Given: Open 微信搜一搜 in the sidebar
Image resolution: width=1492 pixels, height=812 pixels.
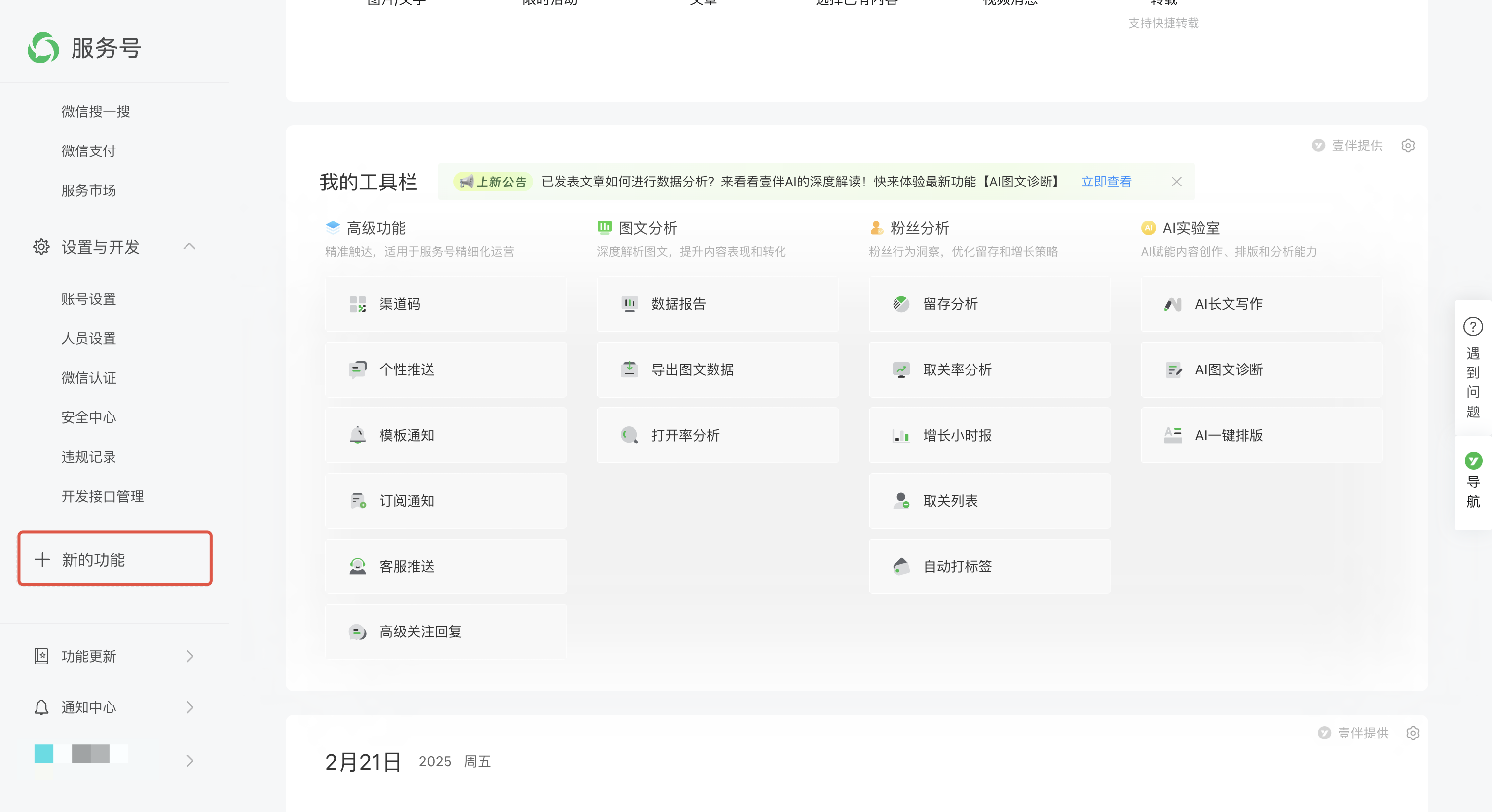Looking at the screenshot, I should tap(96, 111).
